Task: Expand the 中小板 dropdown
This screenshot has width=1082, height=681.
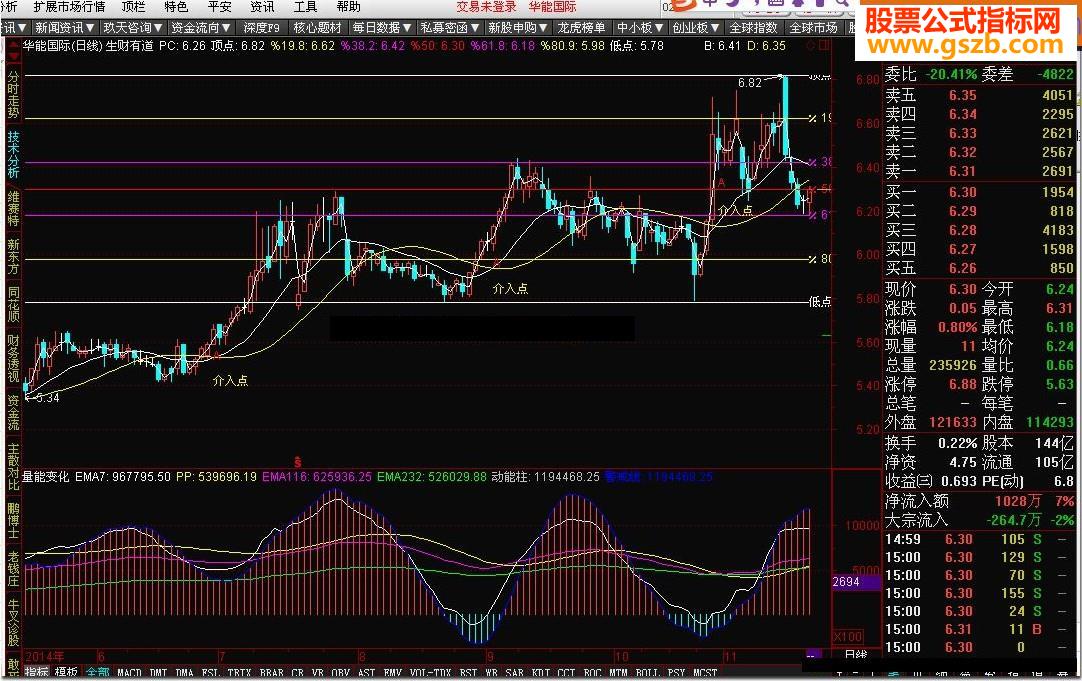Action: point(640,28)
